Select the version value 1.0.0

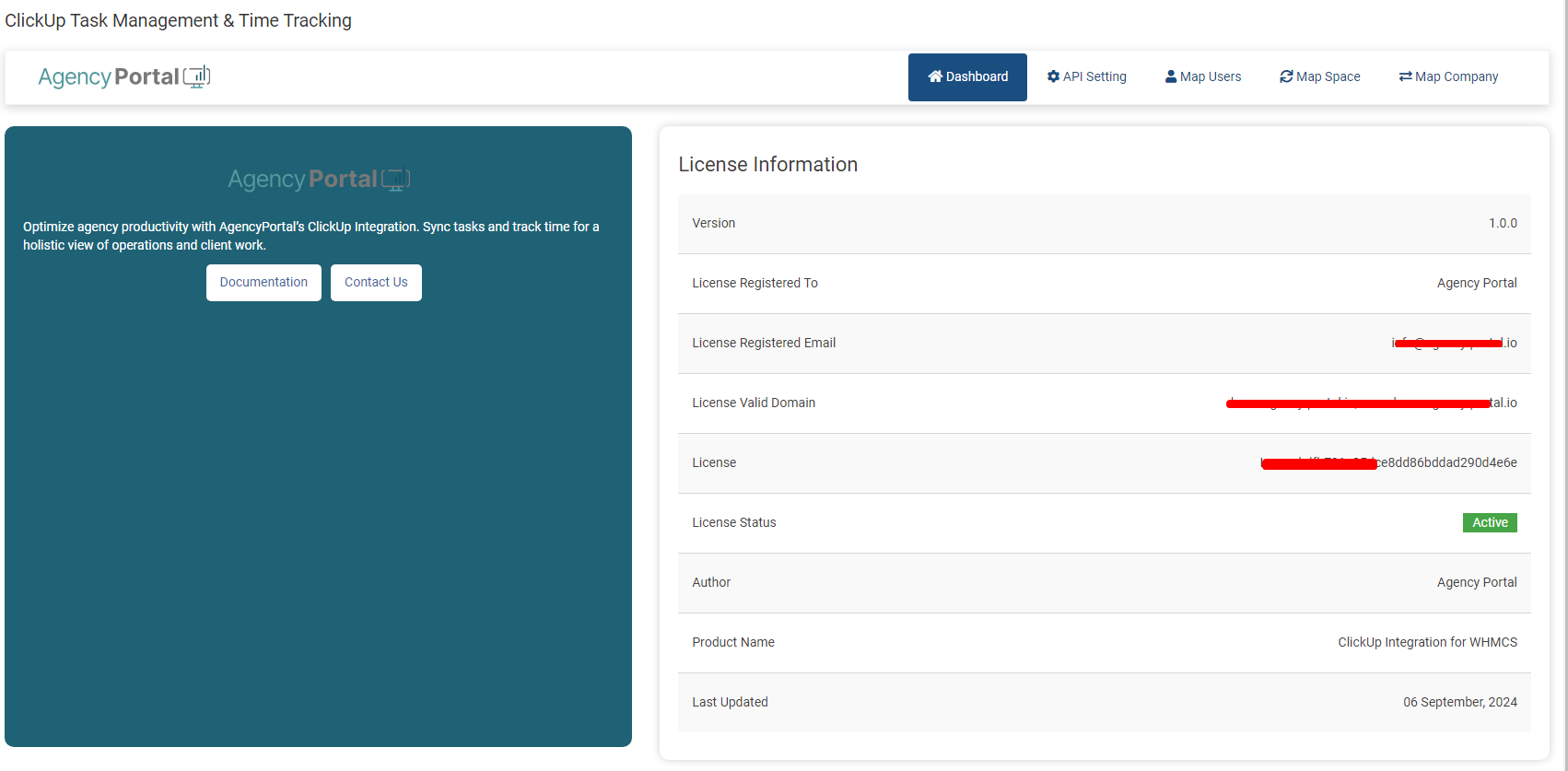[1503, 223]
